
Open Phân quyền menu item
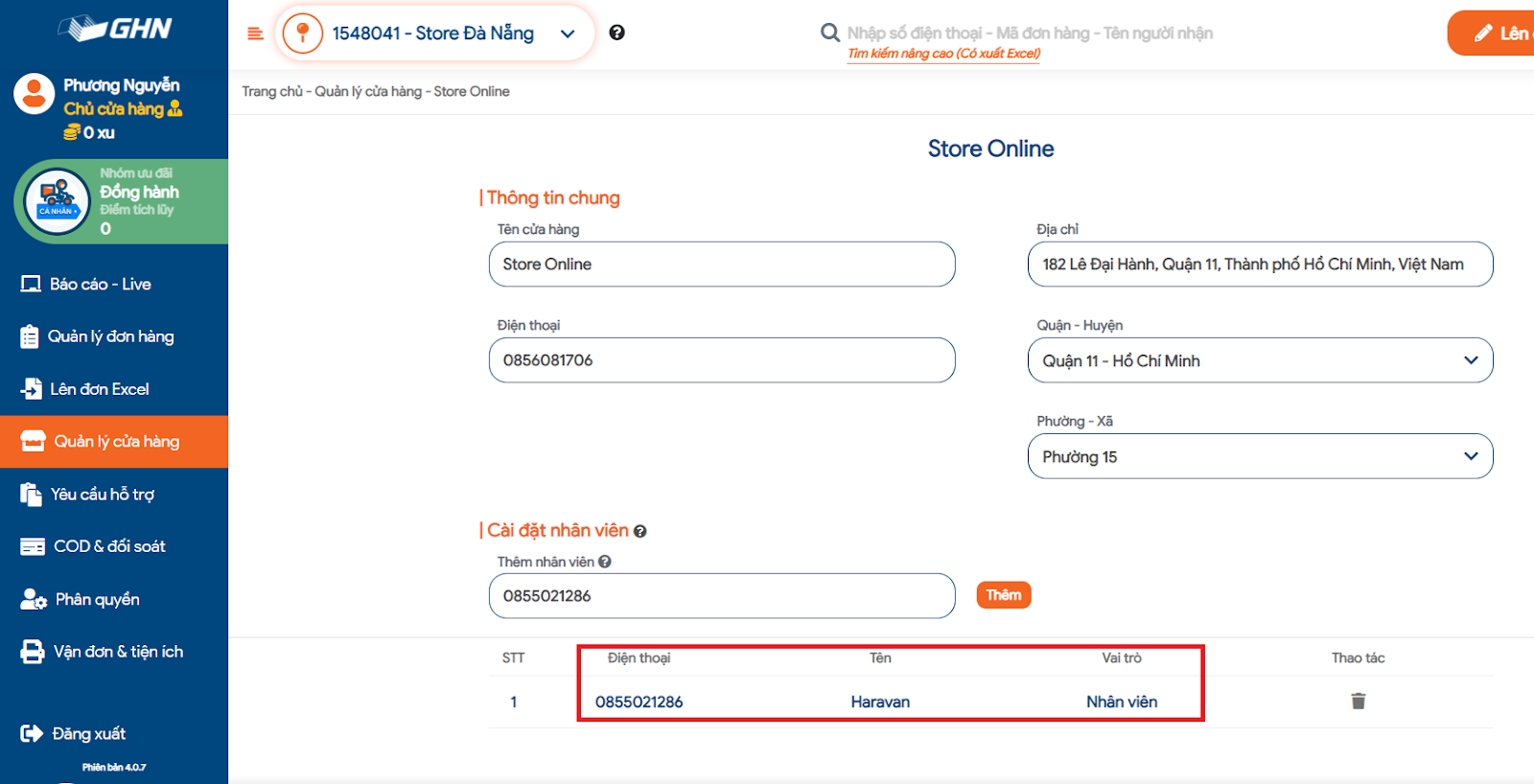point(114,599)
